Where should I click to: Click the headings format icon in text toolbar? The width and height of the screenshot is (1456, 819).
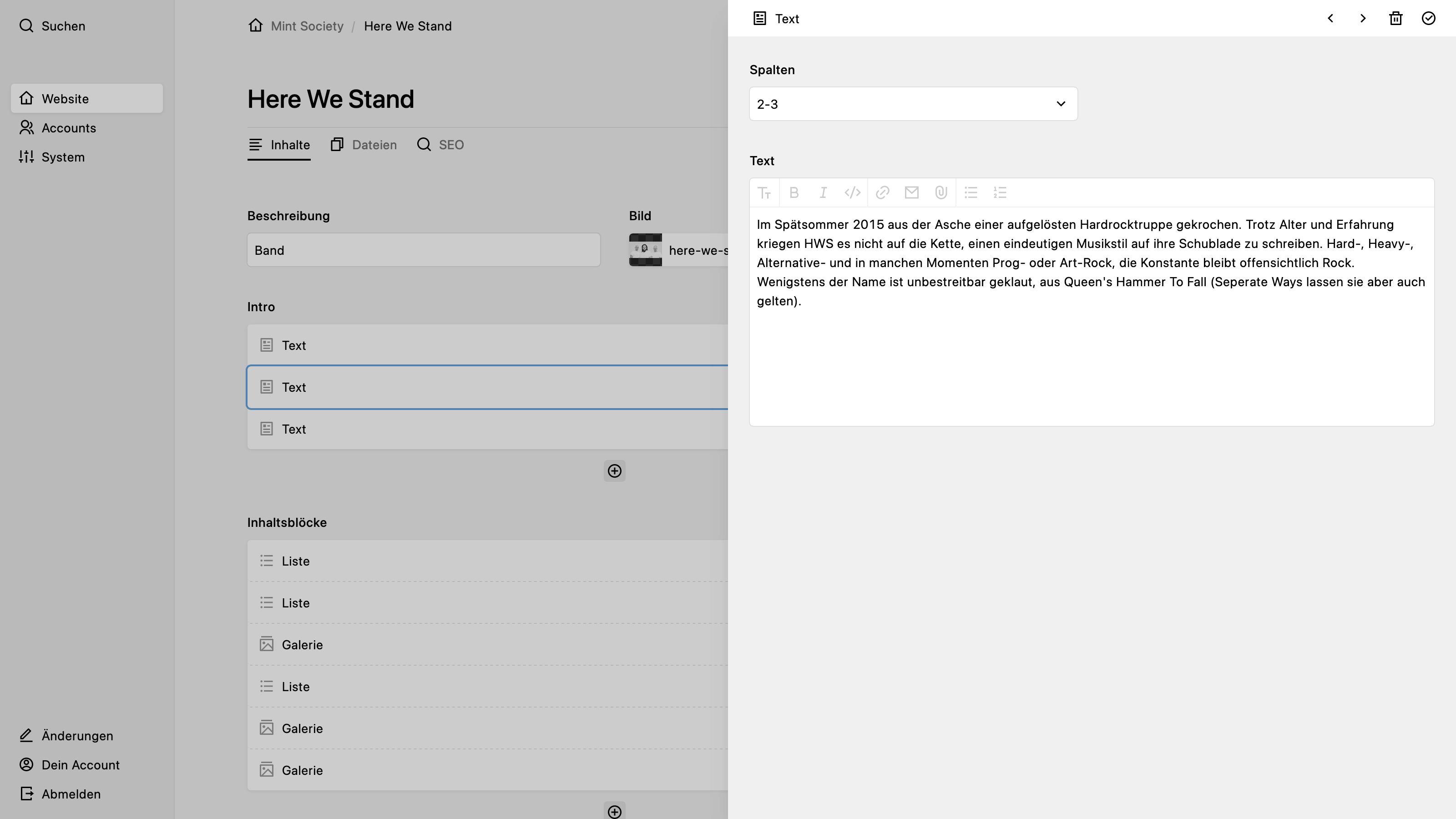[x=764, y=193]
